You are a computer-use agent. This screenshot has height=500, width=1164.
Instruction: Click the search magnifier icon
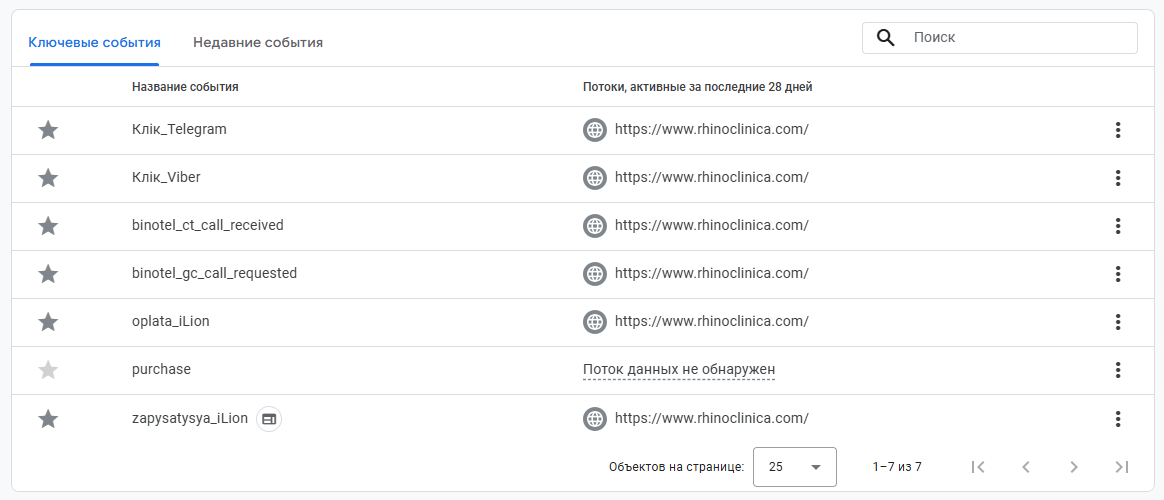pos(885,38)
